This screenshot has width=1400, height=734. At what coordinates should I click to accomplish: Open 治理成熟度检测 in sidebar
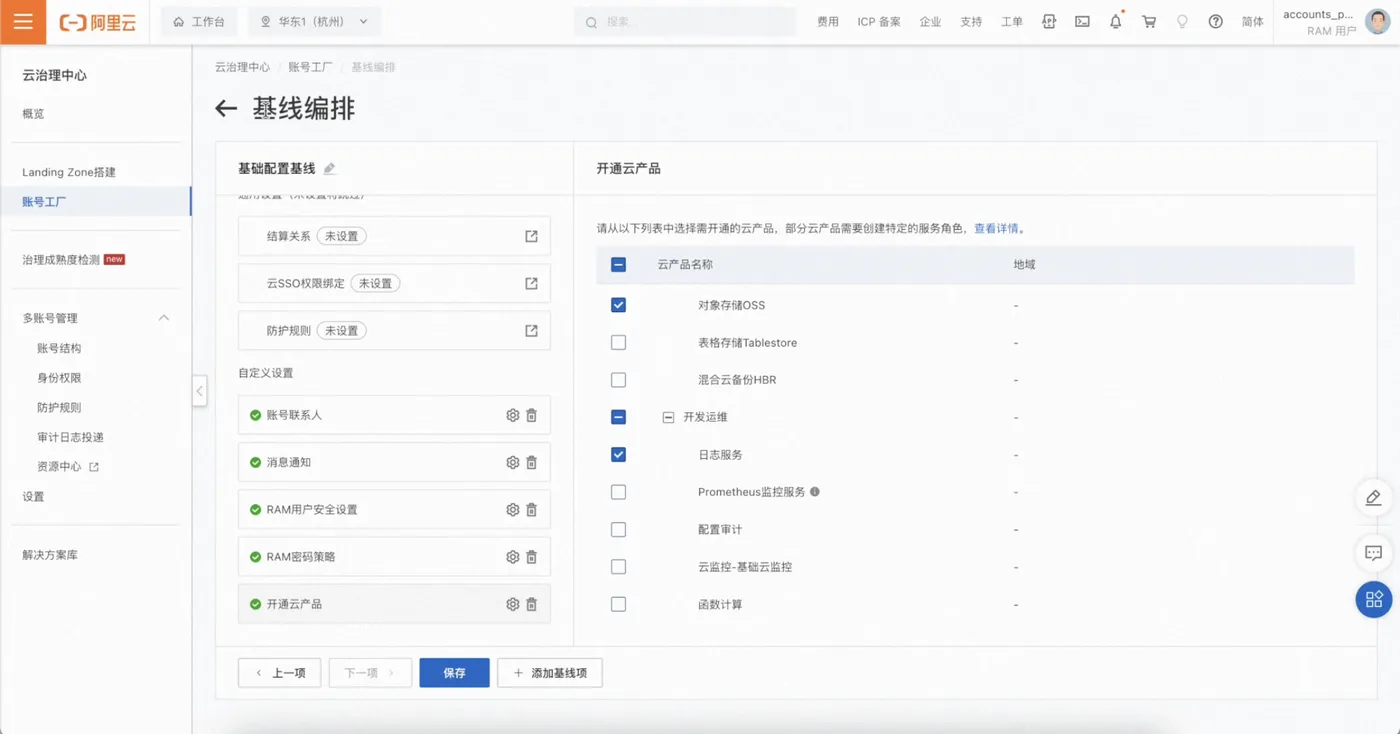coord(61,260)
